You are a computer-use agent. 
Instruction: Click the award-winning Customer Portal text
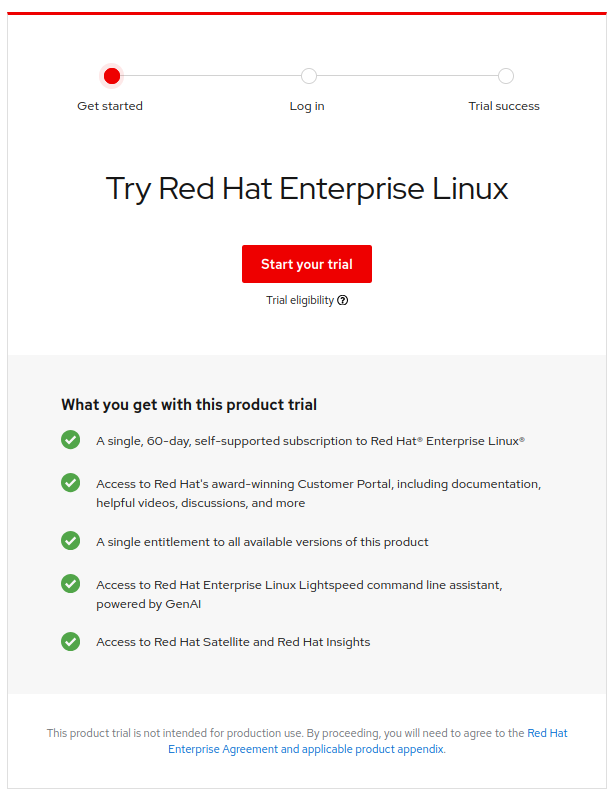coord(318,493)
